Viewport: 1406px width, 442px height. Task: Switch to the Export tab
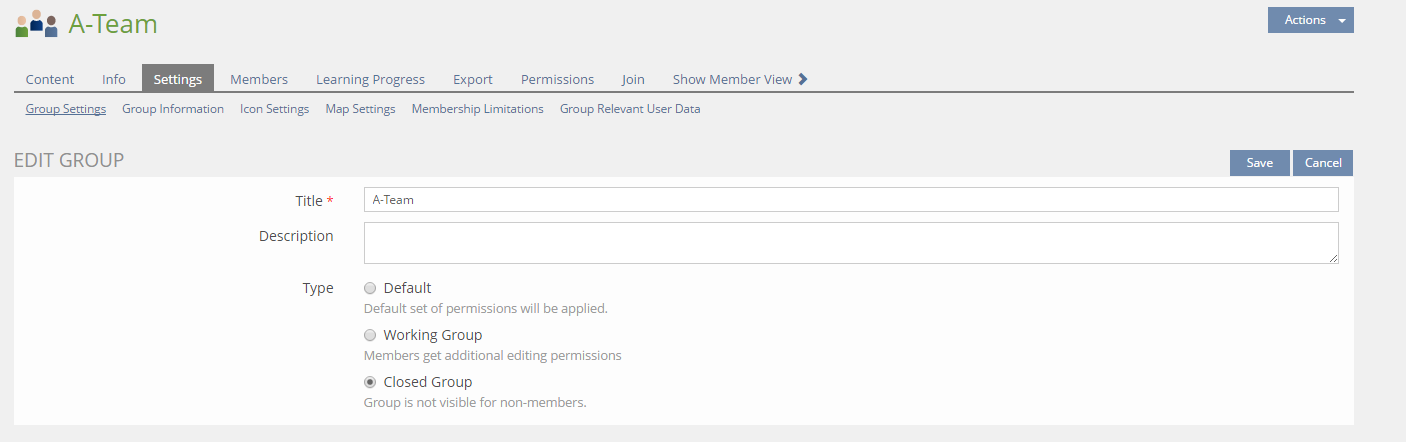473,79
